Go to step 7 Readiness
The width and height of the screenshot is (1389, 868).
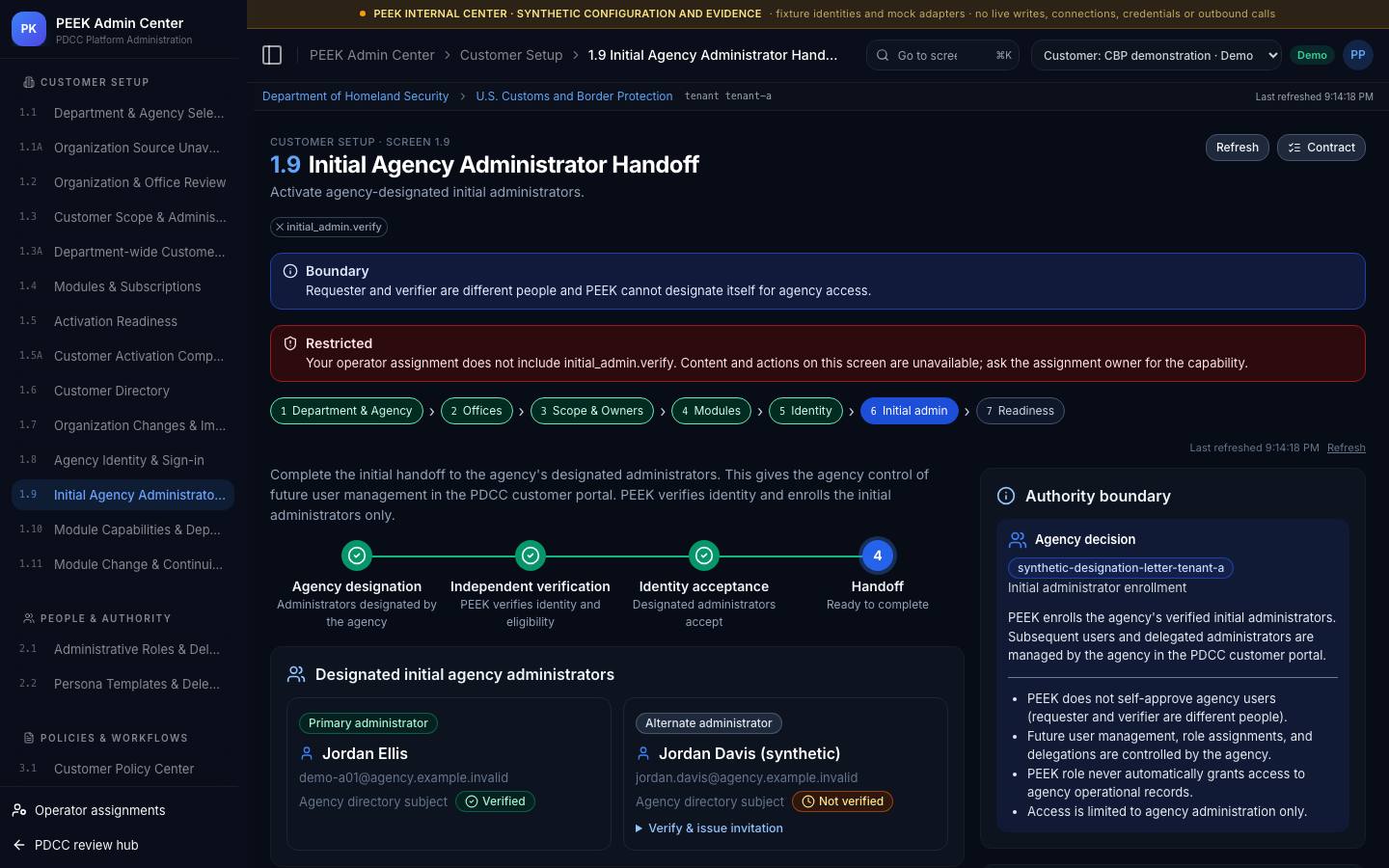[1021, 411]
